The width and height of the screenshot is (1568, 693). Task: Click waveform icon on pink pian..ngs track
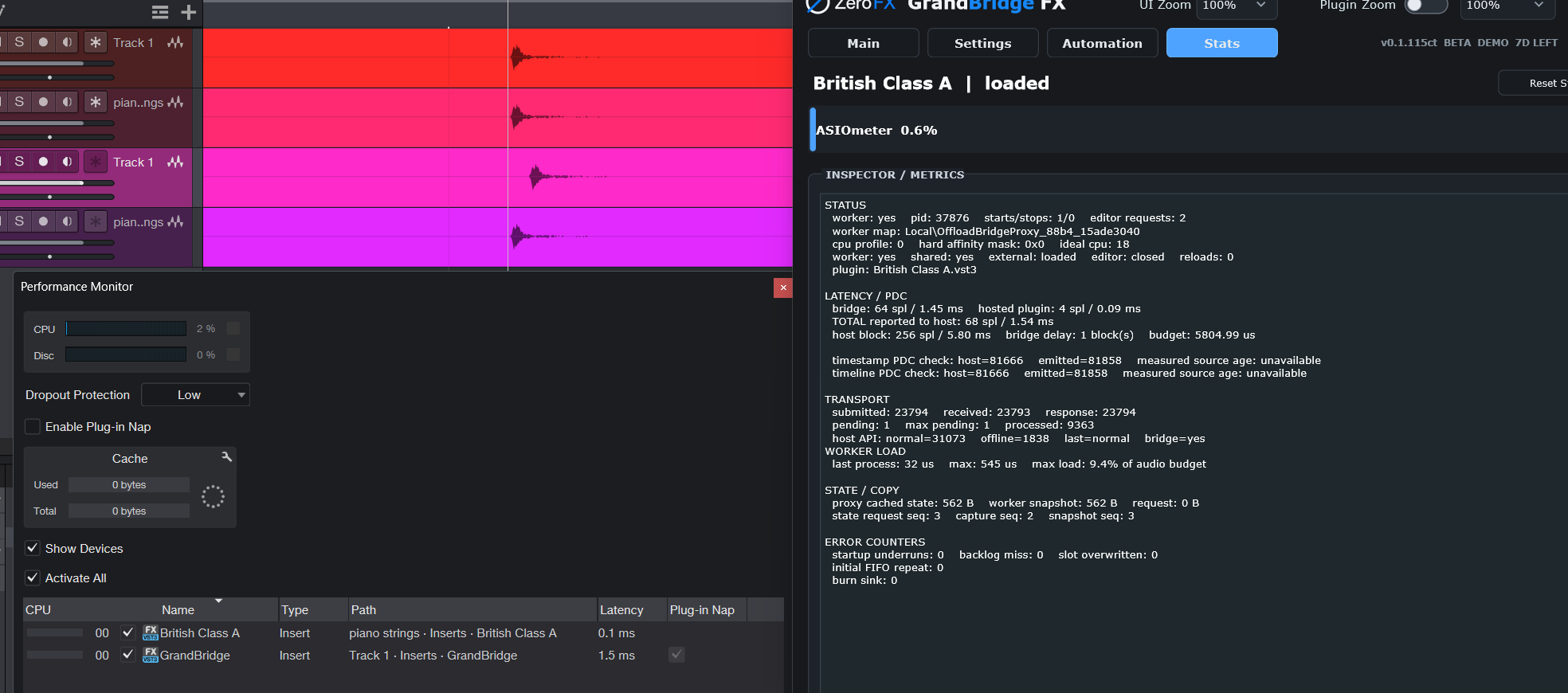pyautogui.click(x=175, y=102)
